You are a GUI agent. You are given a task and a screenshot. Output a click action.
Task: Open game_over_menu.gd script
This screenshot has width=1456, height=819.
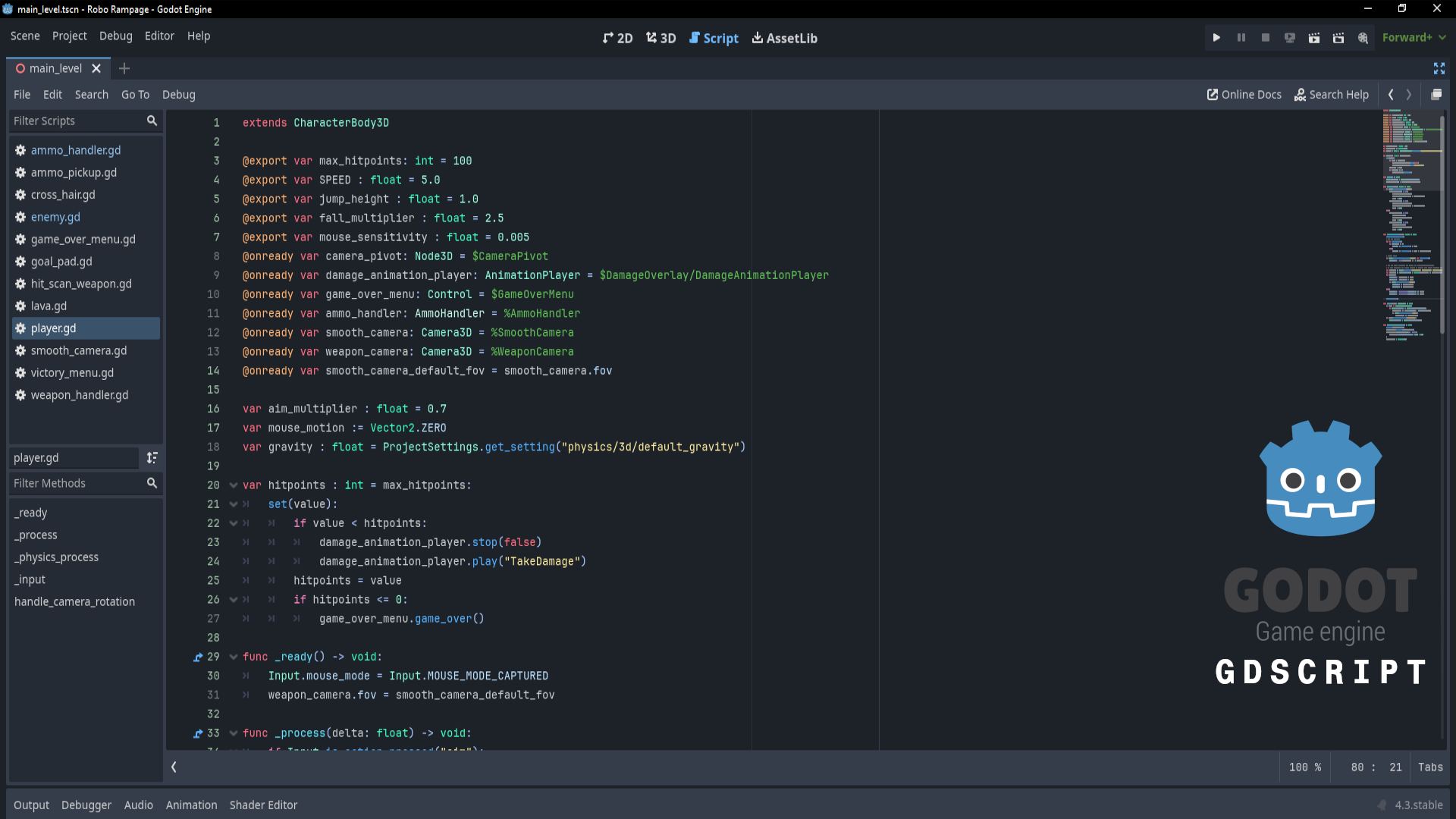[x=85, y=239]
